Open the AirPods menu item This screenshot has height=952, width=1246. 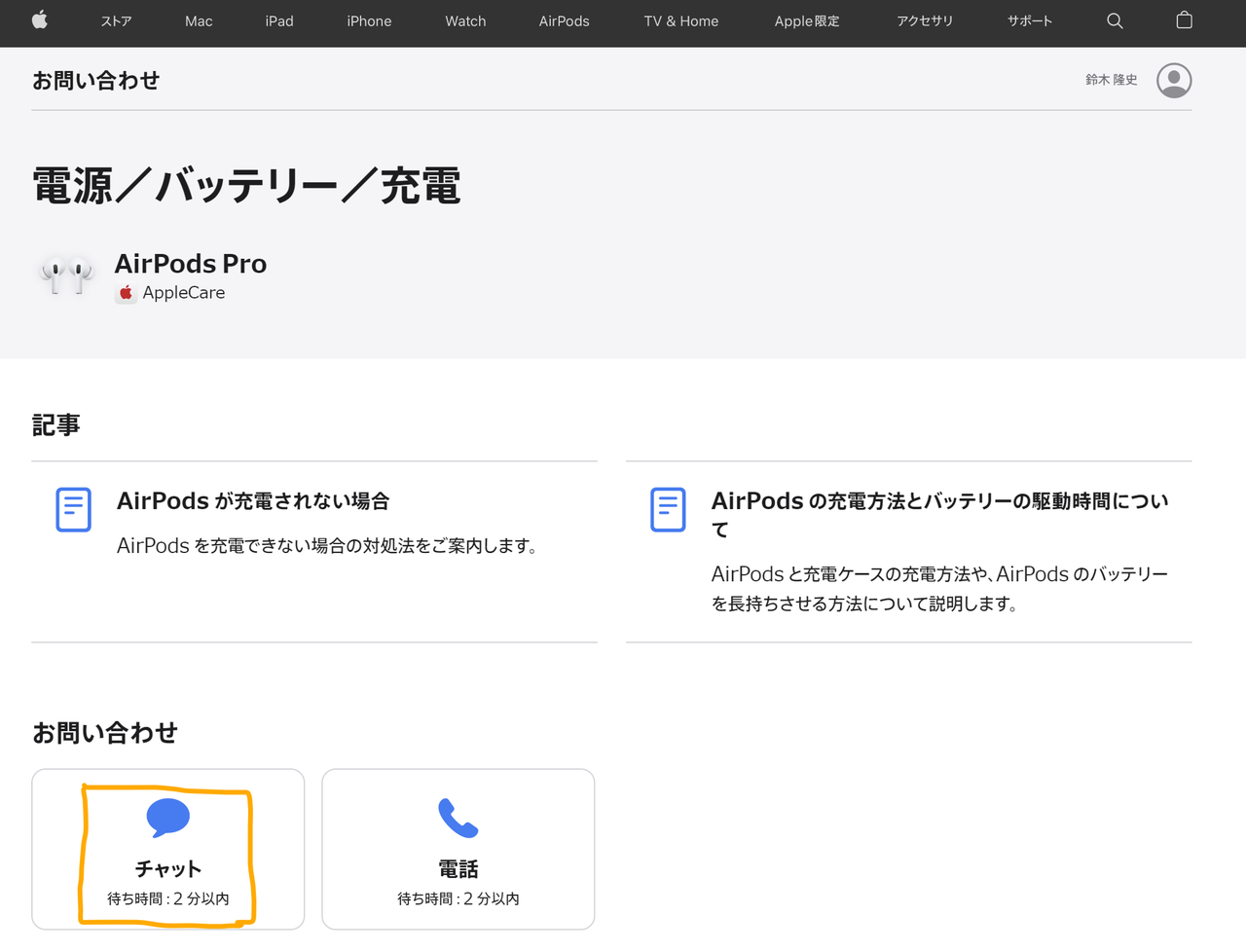click(x=565, y=20)
